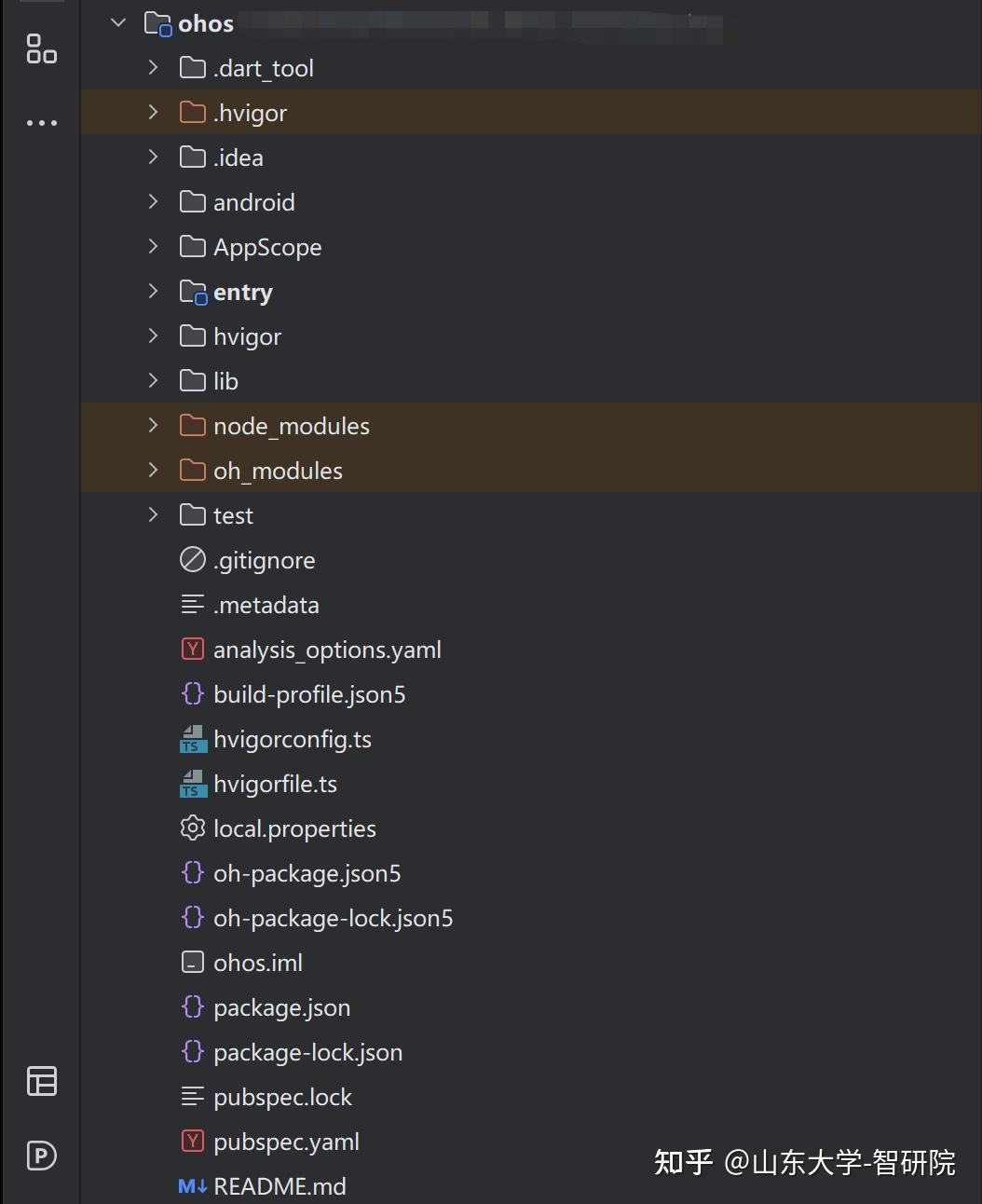
Task: Open oh-package.json5 file
Action: click(x=307, y=874)
